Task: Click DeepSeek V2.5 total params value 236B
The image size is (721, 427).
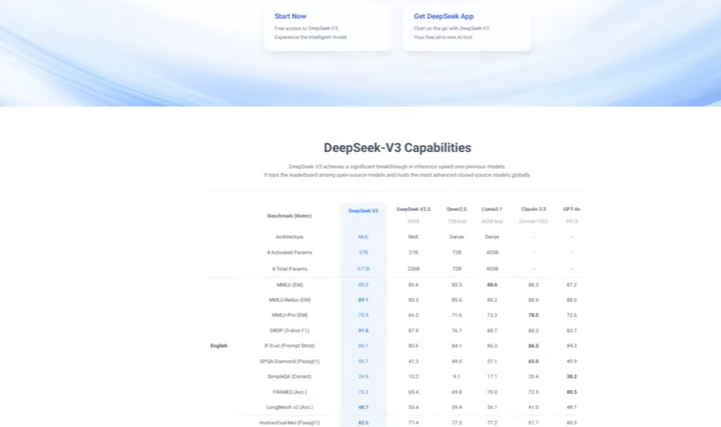Action: click(413, 269)
